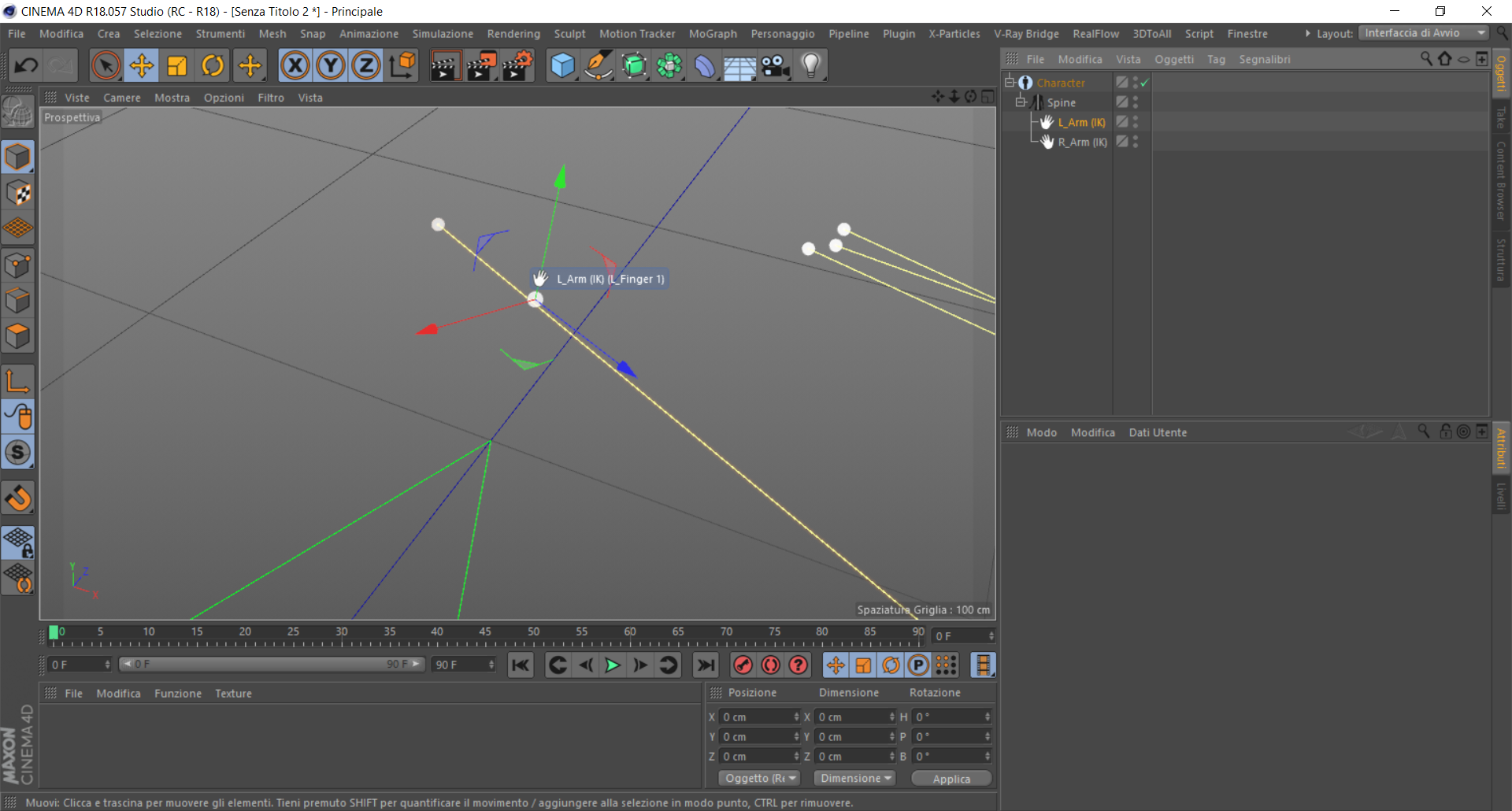Image resolution: width=1512 pixels, height=811 pixels.
Task: Click the Material Manager Texture menu
Action: pyautogui.click(x=233, y=694)
